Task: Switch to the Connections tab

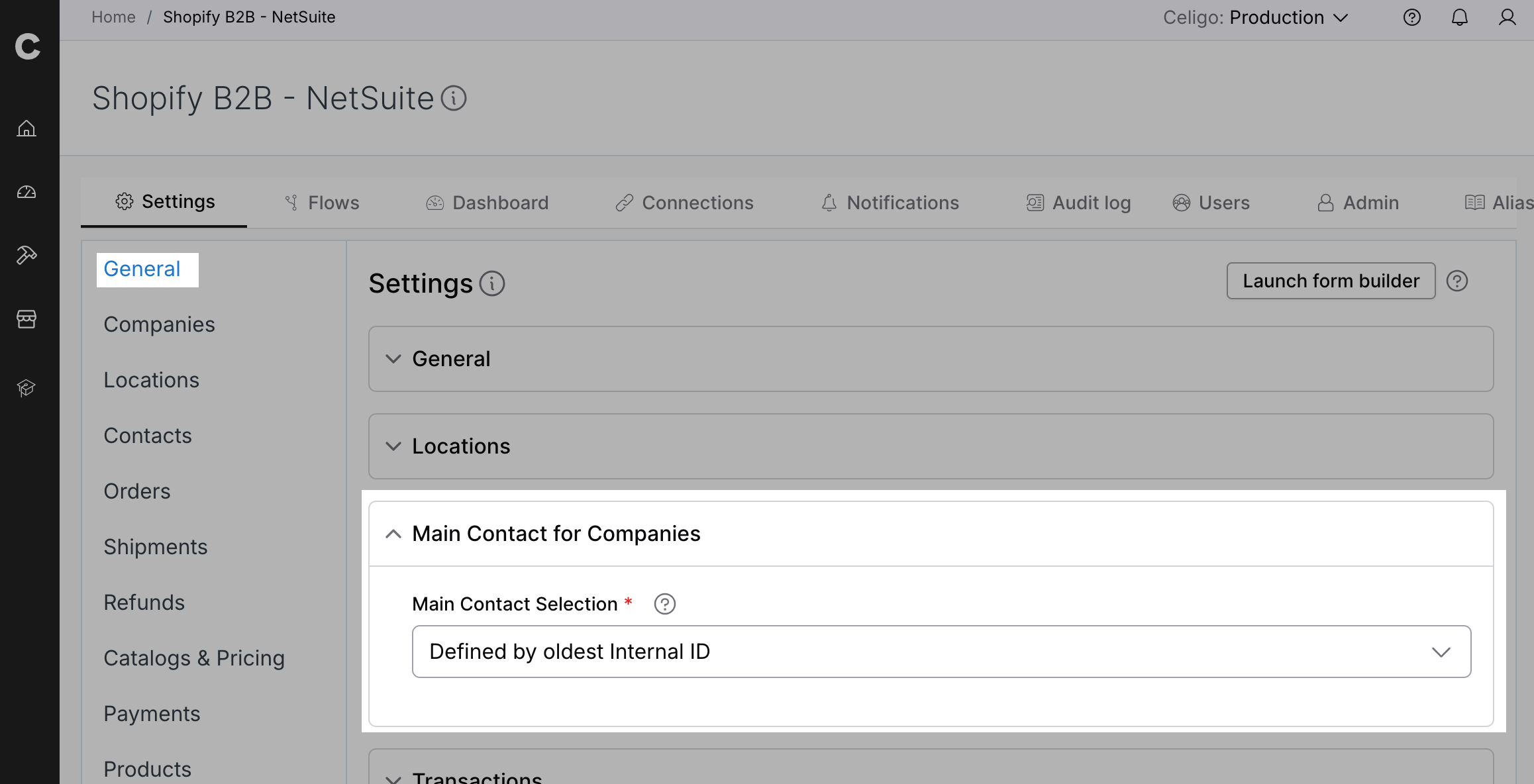Action: click(684, 203)
